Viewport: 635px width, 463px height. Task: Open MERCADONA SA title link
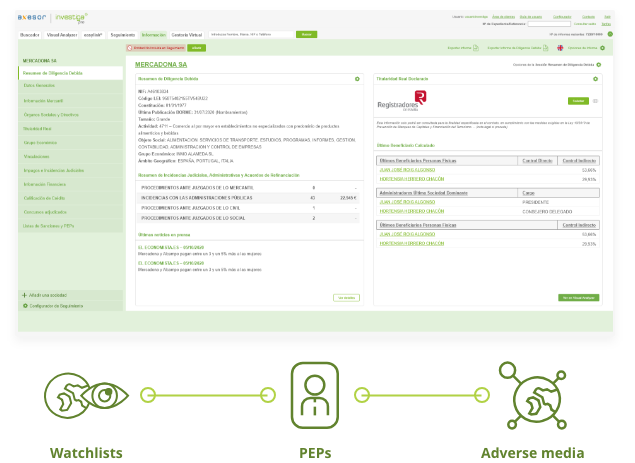161,65
